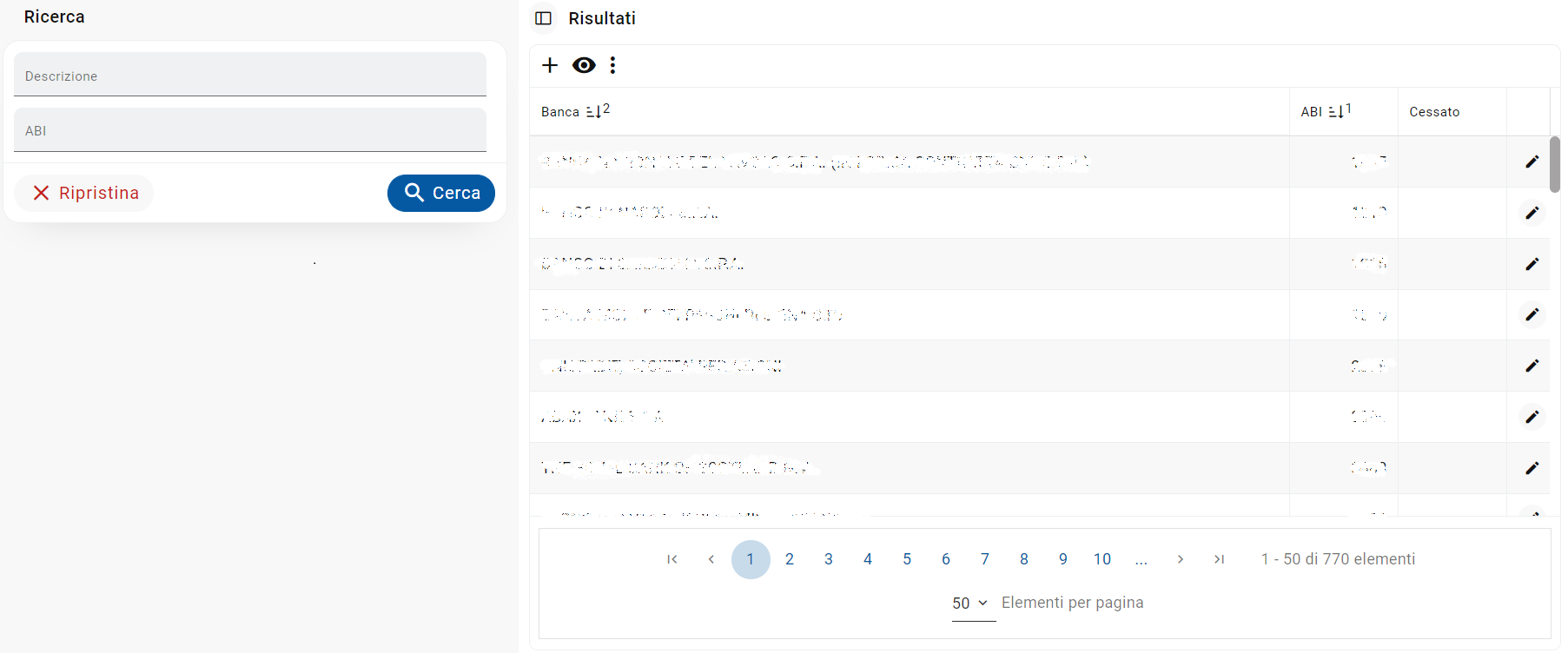This screenshot has width=1568, height=653.
Task: Open the 50 items per page dropdown
Action: point(971,603)
